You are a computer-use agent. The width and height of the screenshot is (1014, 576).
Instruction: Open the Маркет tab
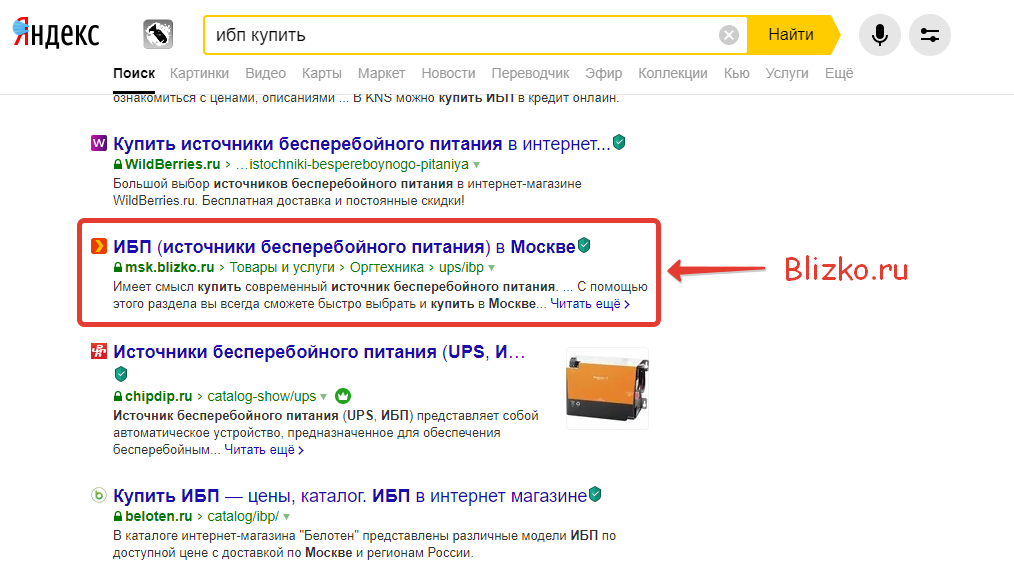pos(382,73)
